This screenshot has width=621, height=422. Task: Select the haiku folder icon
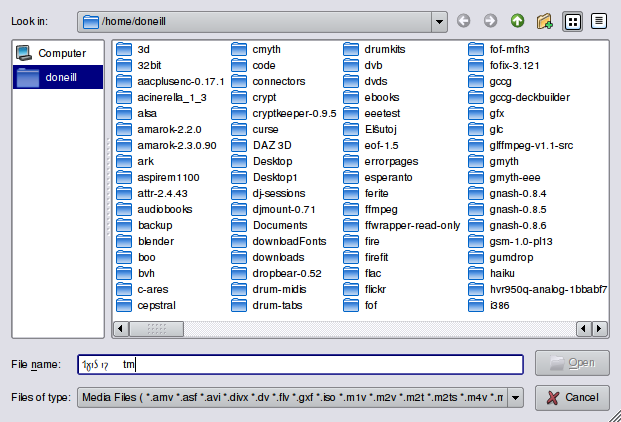click(x=476, y=274)
